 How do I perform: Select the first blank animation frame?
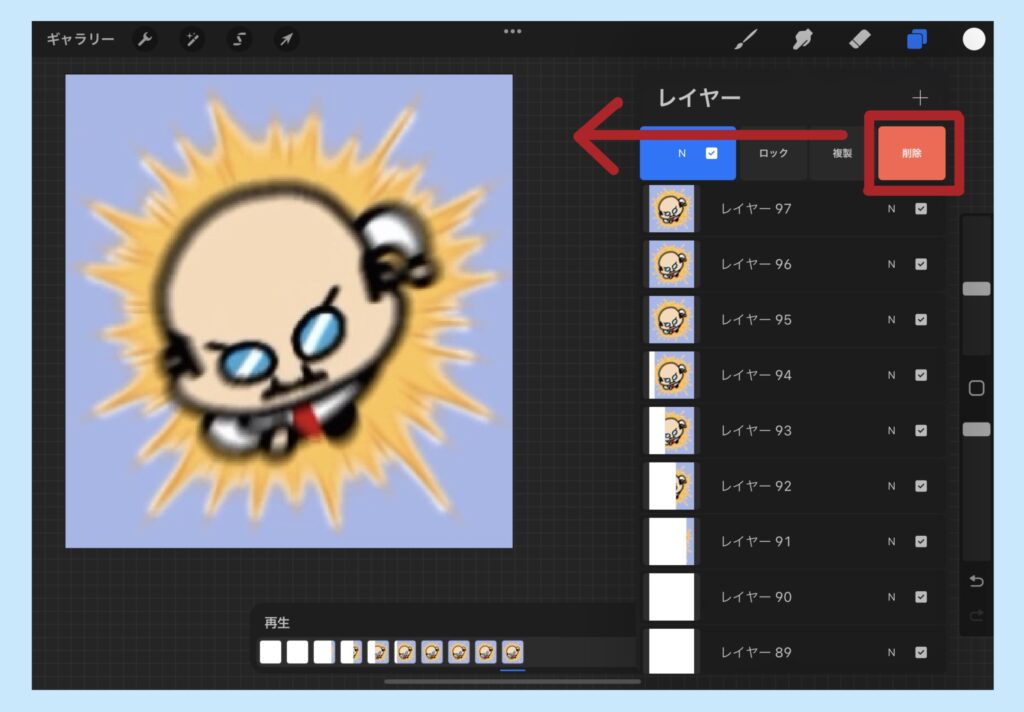270,652
